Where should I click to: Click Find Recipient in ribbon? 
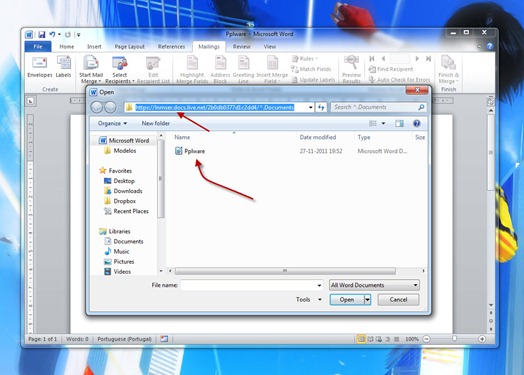(391, 69)
